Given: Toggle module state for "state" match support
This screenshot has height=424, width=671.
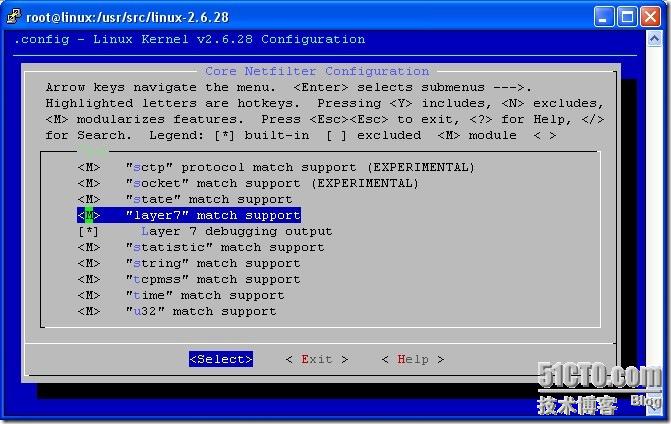Looking at the screenshot, I should (x=89, y=199).
